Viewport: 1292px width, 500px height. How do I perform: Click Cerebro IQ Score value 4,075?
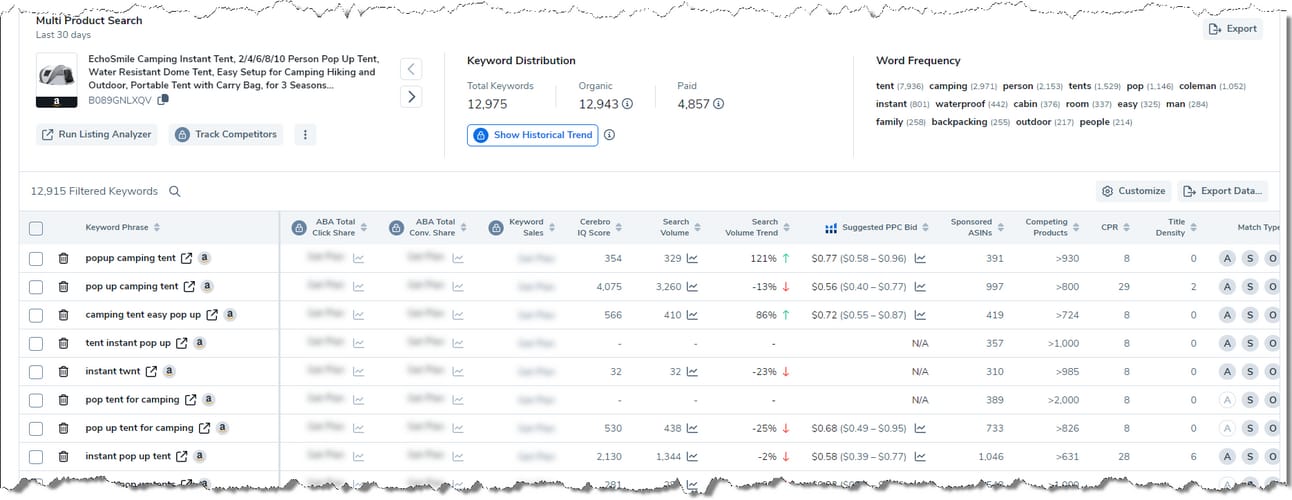click(609, 286)
